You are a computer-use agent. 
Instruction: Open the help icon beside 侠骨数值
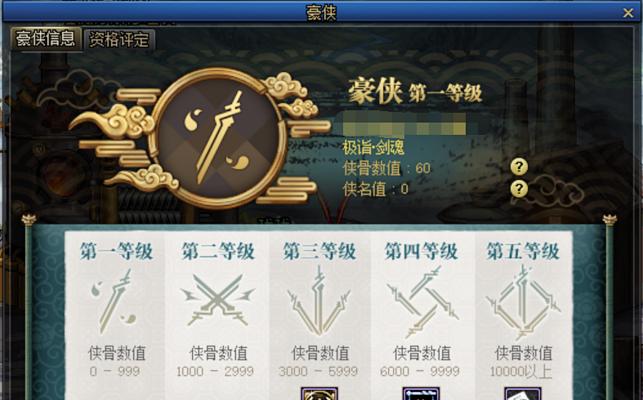519,167
